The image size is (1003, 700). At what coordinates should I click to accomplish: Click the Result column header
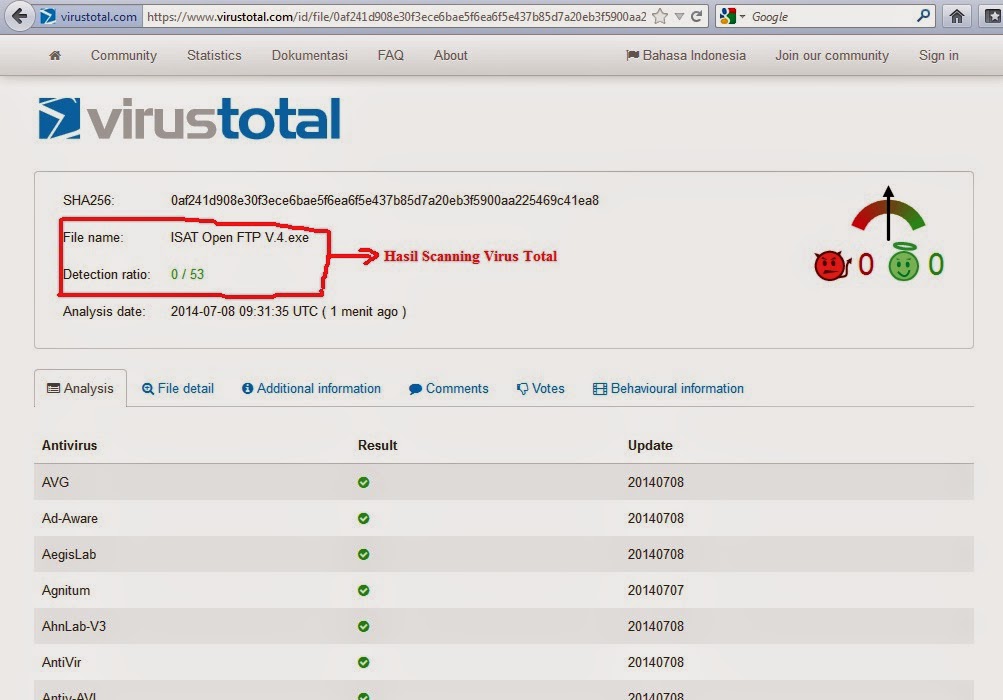pos(377,445)
